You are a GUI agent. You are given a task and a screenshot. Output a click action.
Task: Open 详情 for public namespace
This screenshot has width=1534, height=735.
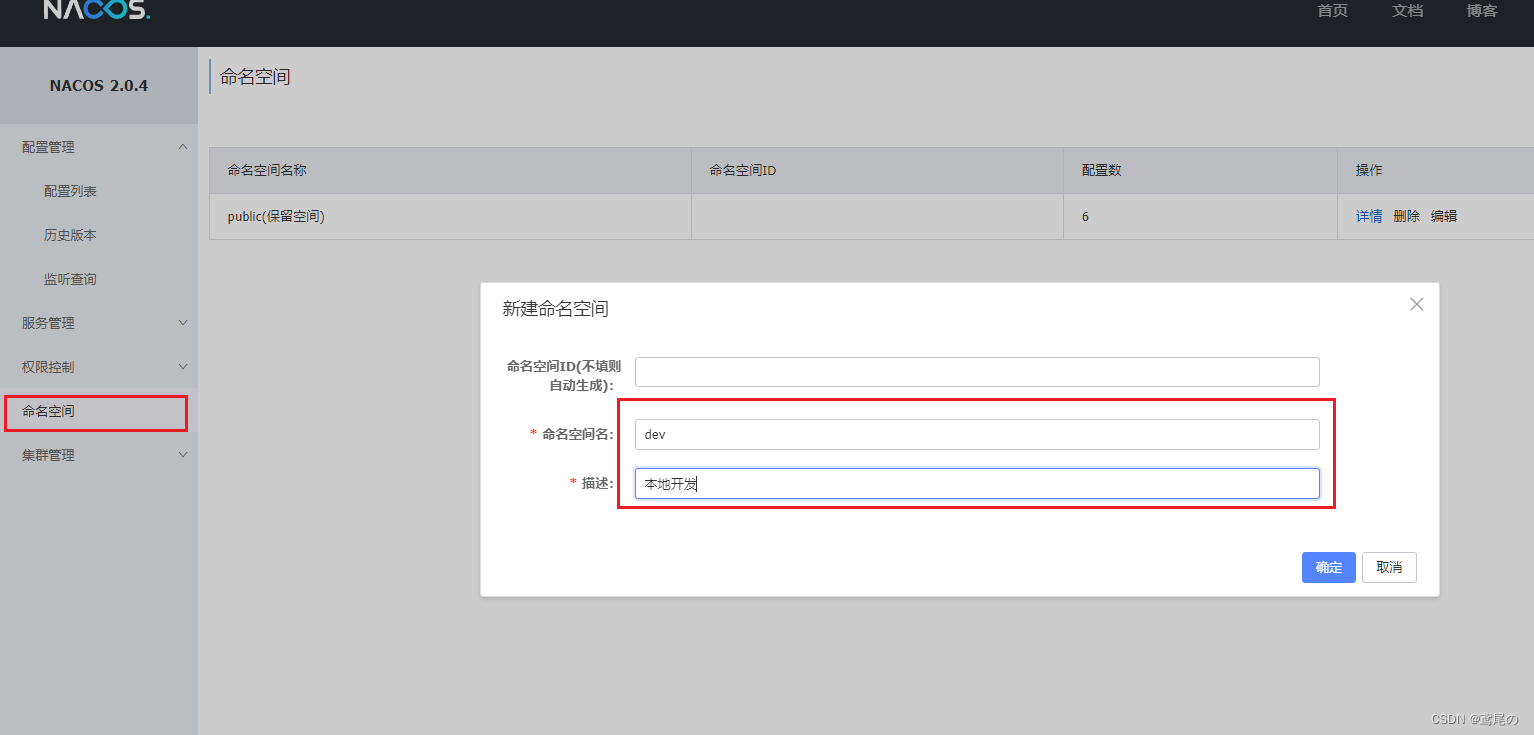tap(1369, 216)
